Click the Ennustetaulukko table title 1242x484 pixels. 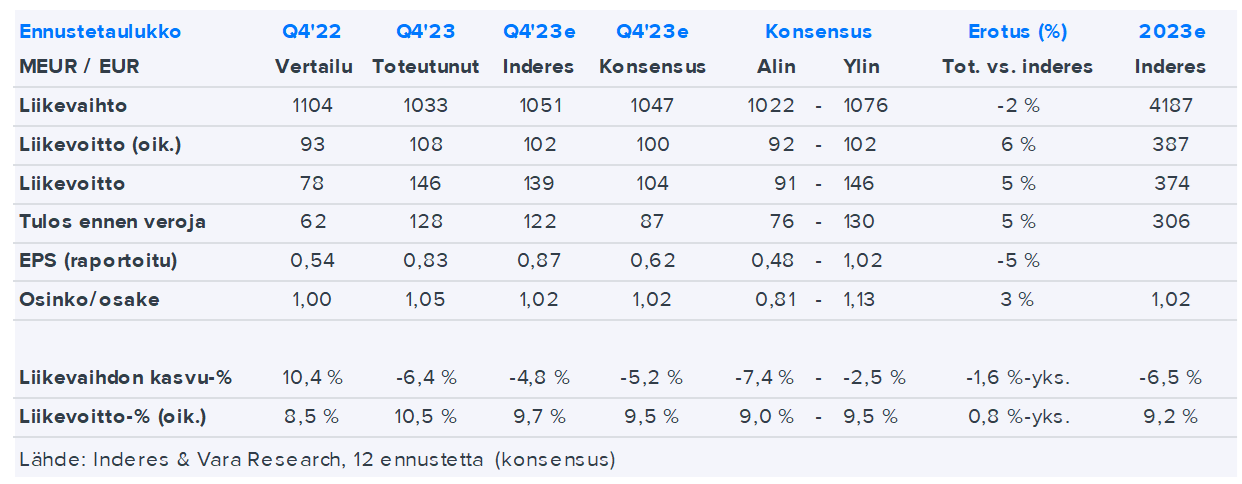pos(100,32)
